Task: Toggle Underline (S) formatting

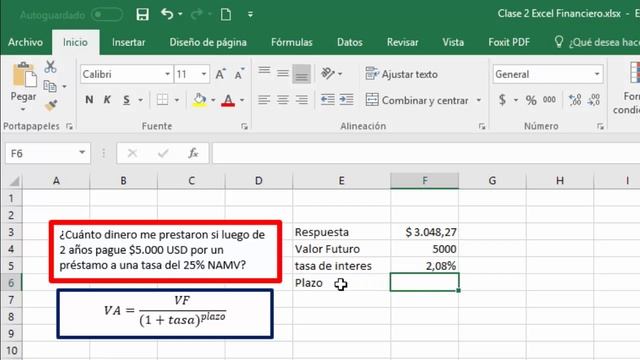Action: click(127, 100)
